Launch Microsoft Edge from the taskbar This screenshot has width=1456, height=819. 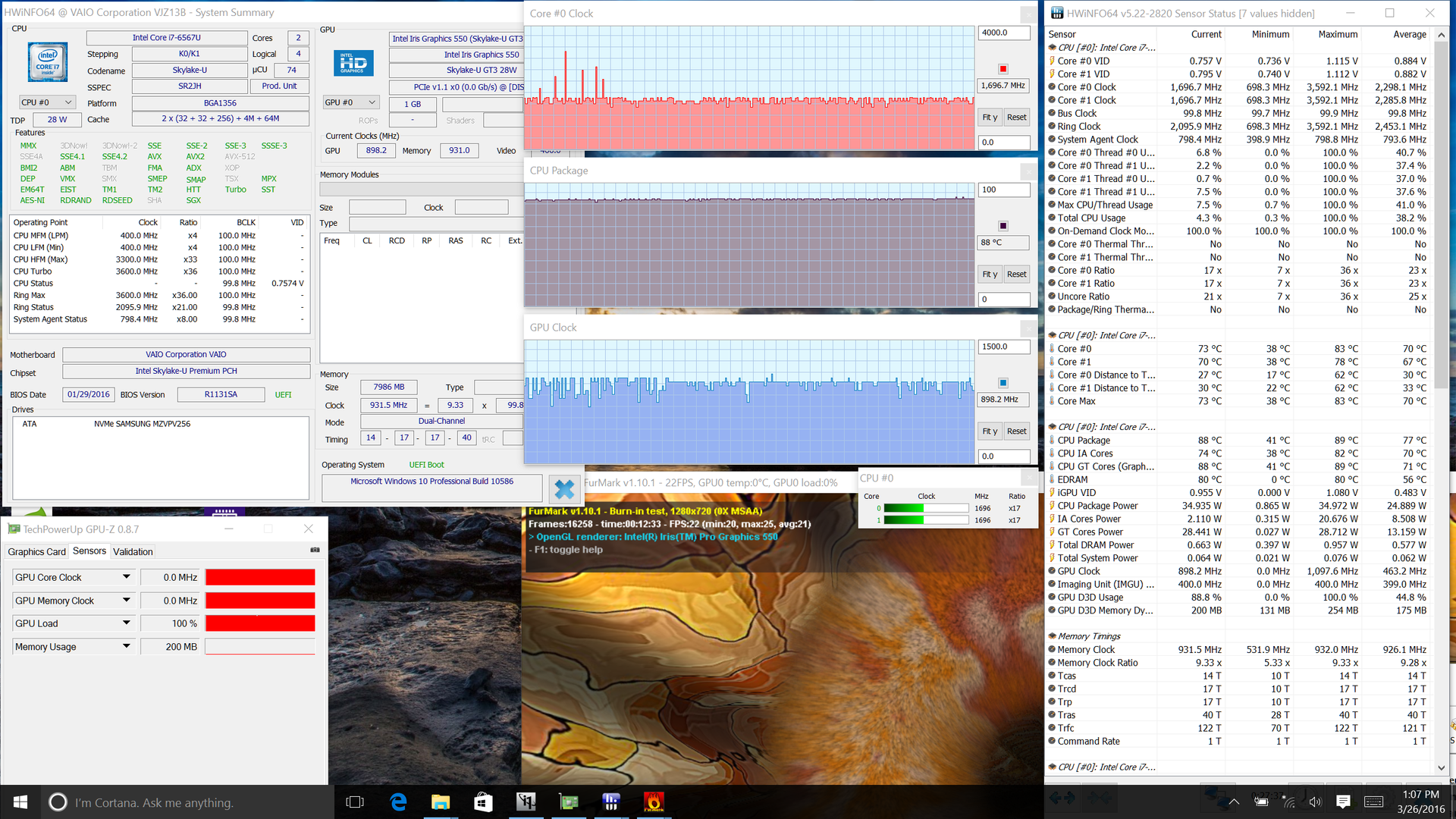[x=398, y=802]
